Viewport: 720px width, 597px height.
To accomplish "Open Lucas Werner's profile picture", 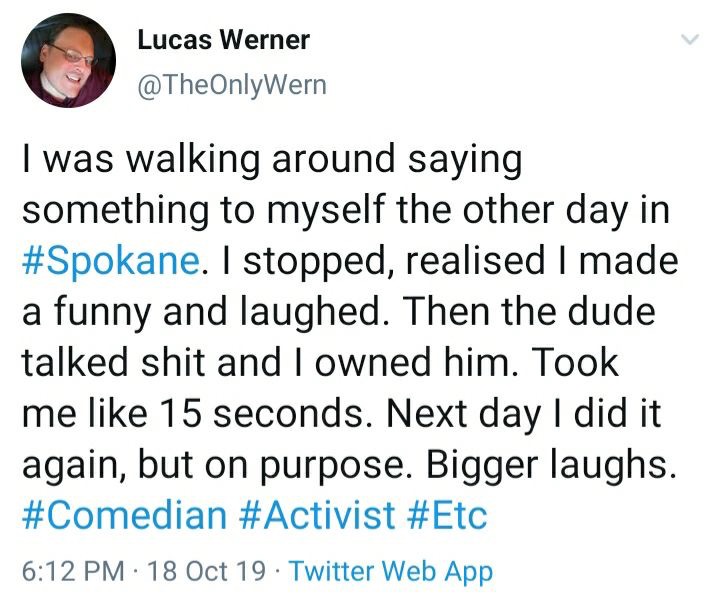I will [68, 60].
